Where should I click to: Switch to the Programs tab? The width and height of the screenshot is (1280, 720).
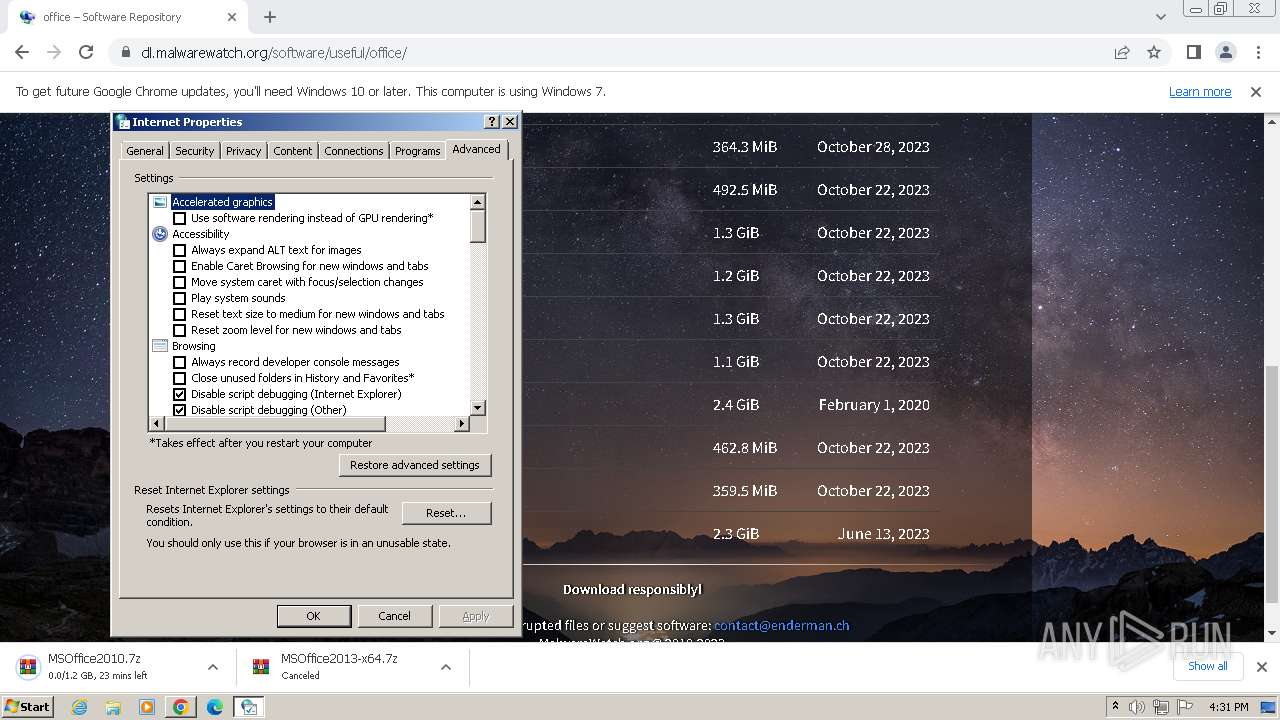coord(417,151)
